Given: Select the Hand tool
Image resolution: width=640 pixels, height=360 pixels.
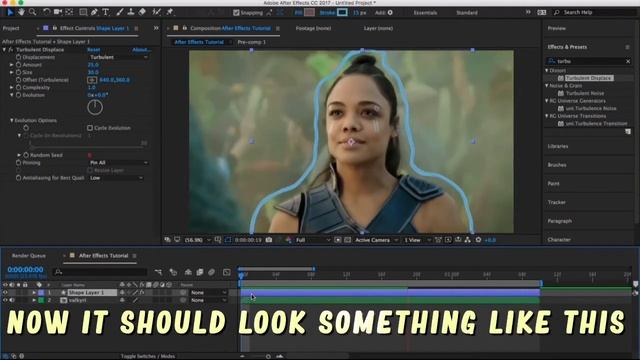Looking at the screenshot, I should click(x=21, y=12).
